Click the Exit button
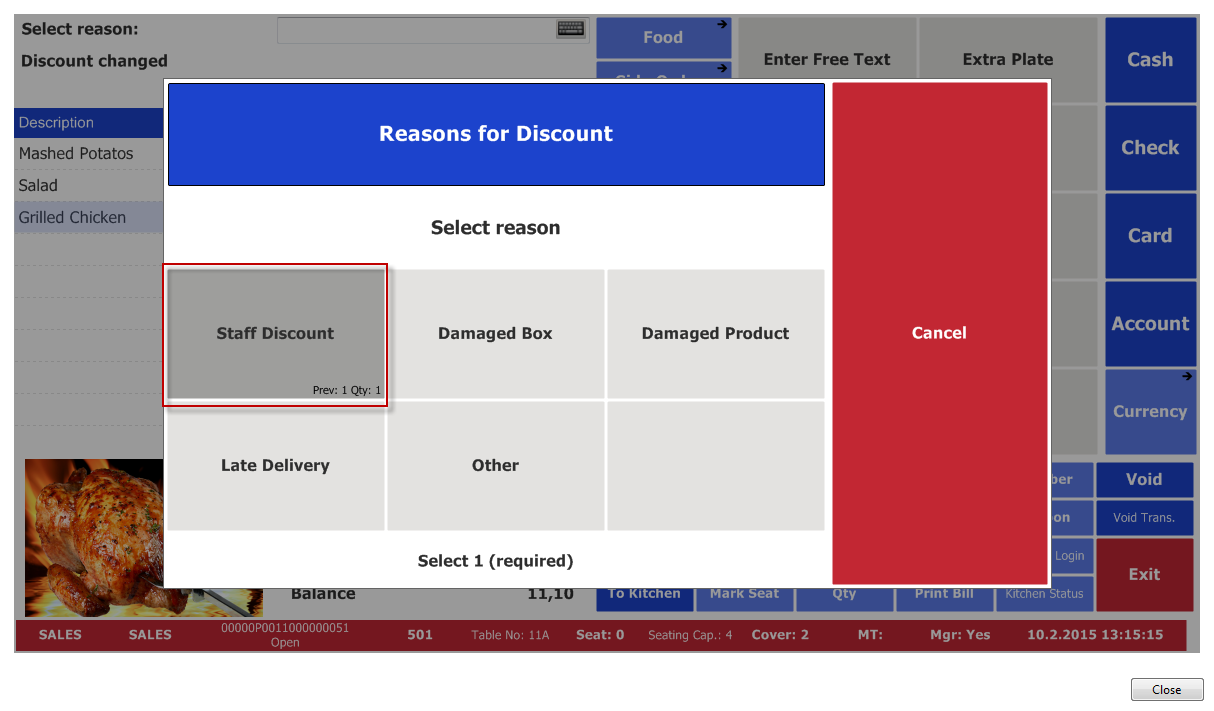Image resolution: width=1214 pixels, height=711 pixels. [x=1144, y=574]
